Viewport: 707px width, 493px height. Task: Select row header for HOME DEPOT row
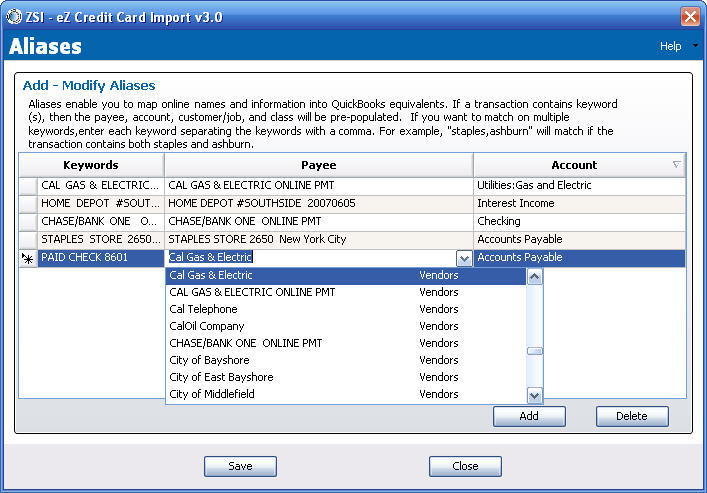(x=28, y=204)
